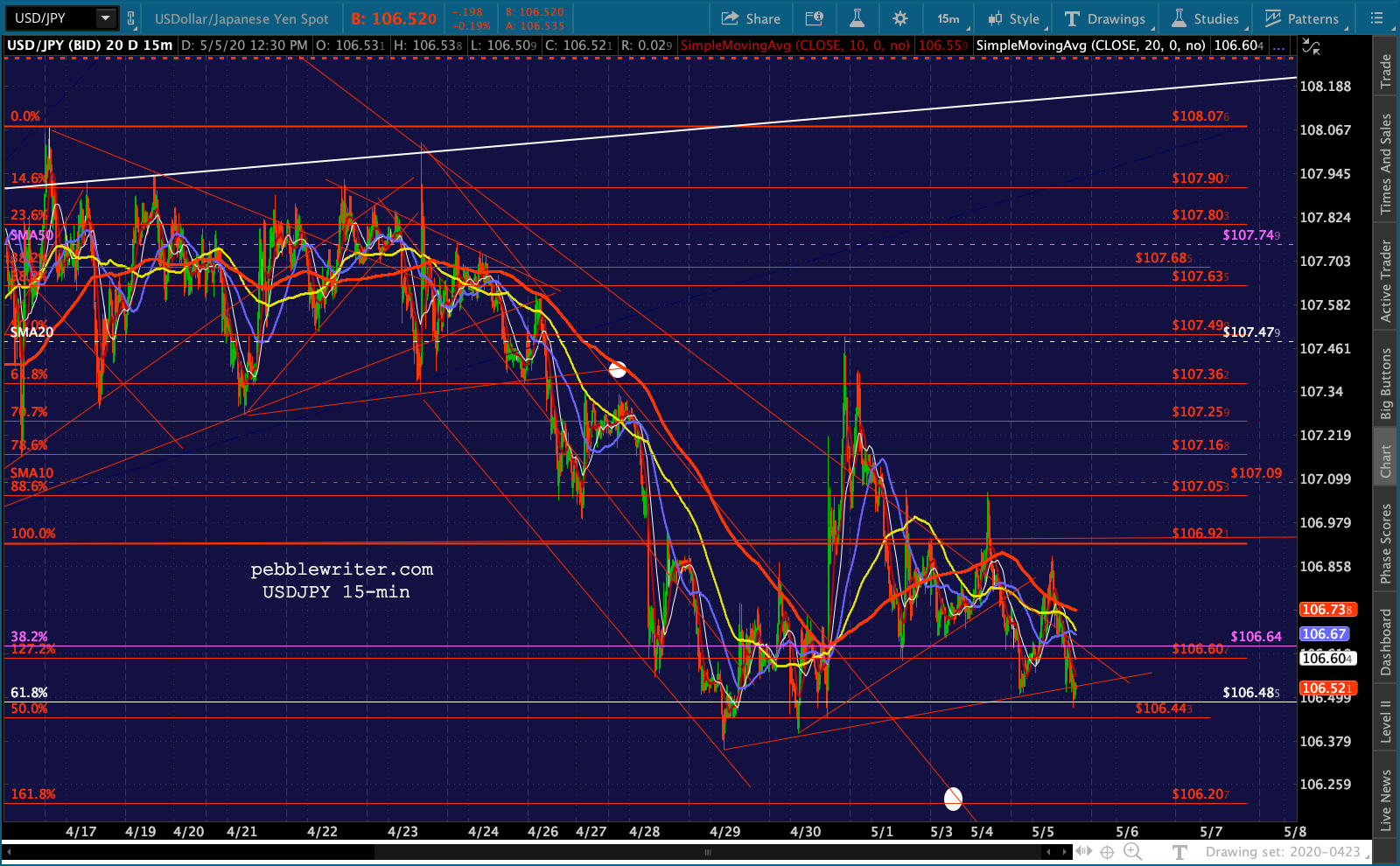Click the bottom text drawing T icon

[1179, 852]
